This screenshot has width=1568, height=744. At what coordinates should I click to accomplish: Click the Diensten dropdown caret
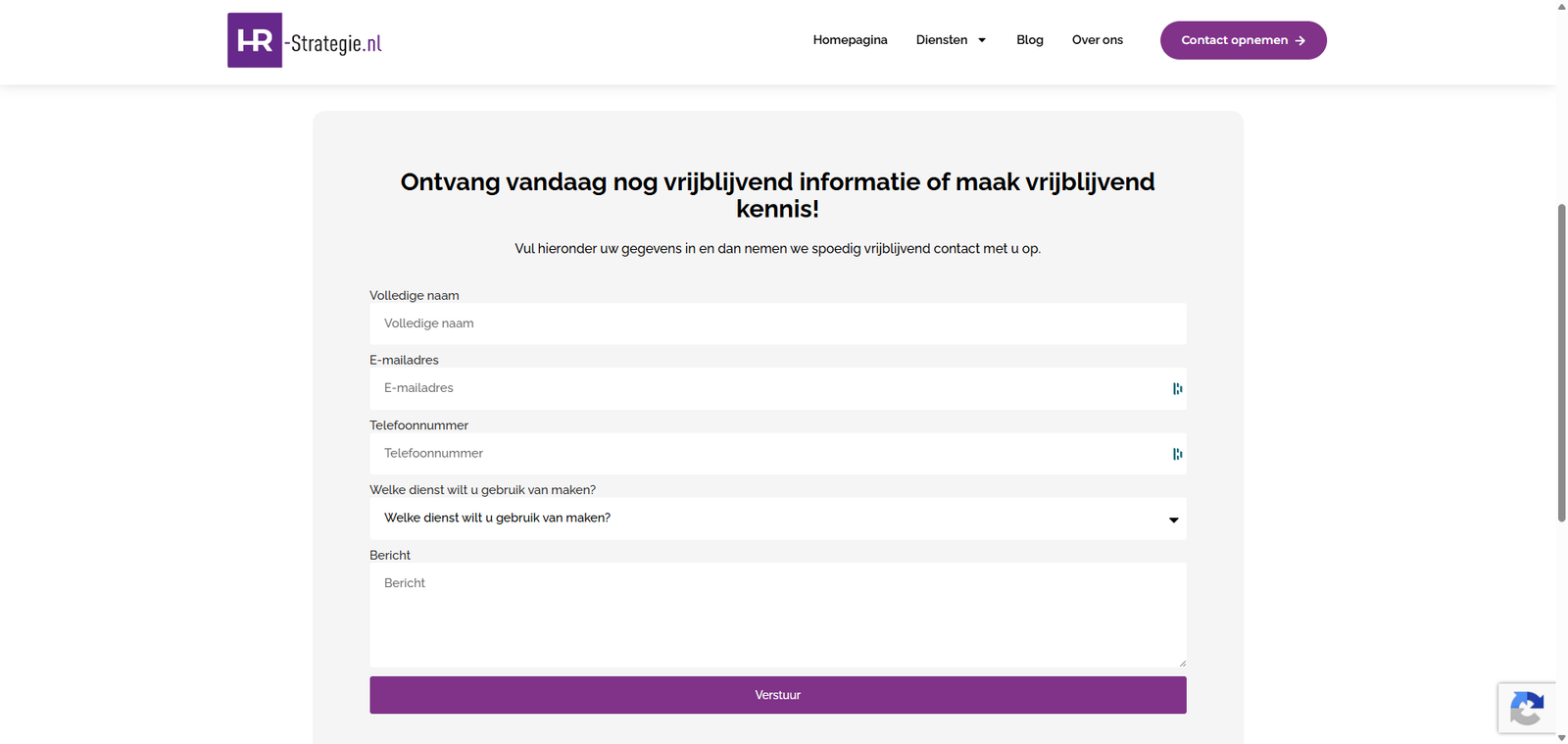[x=982, y=40]
